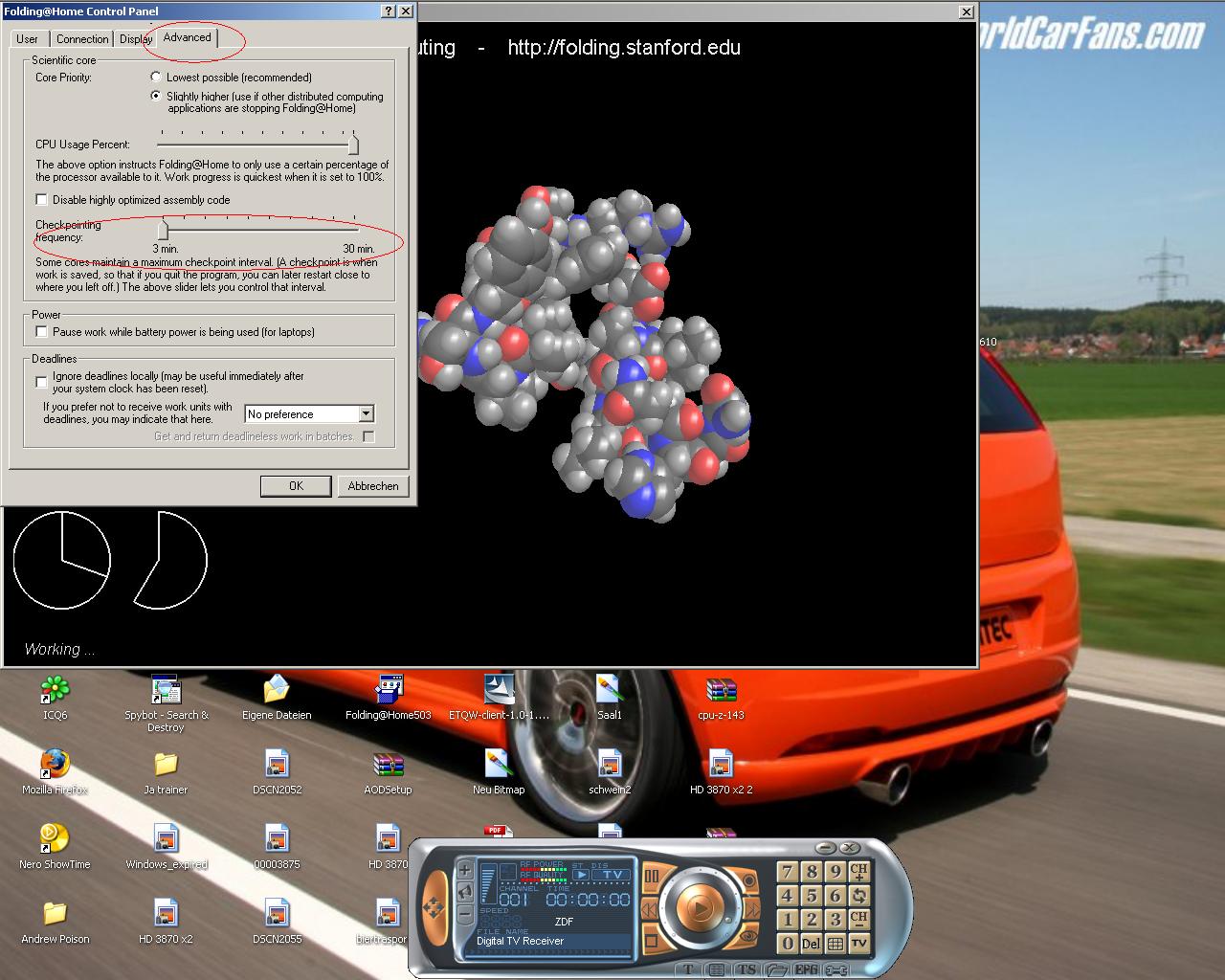Screen dimensions: 1225x980
Task: Select Lowest possible core priority
Action: coord(156,77)
